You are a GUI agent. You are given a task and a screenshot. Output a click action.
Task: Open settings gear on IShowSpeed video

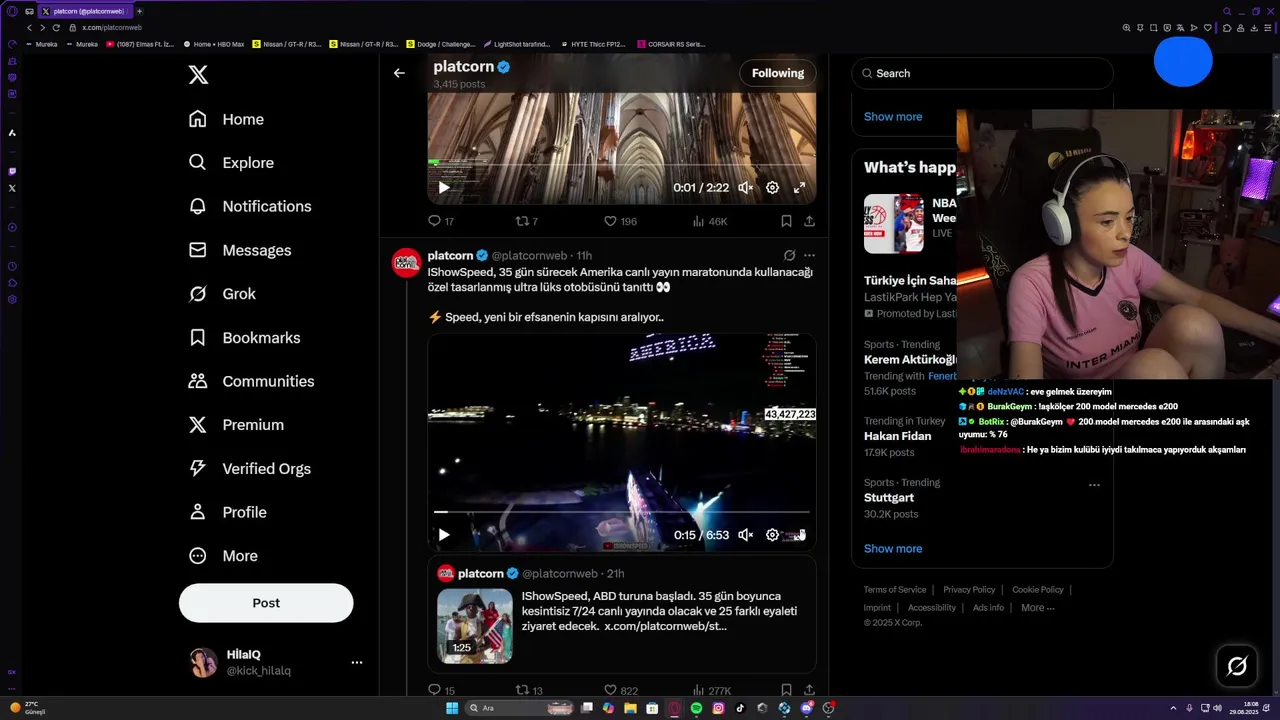tap(772, 535)
